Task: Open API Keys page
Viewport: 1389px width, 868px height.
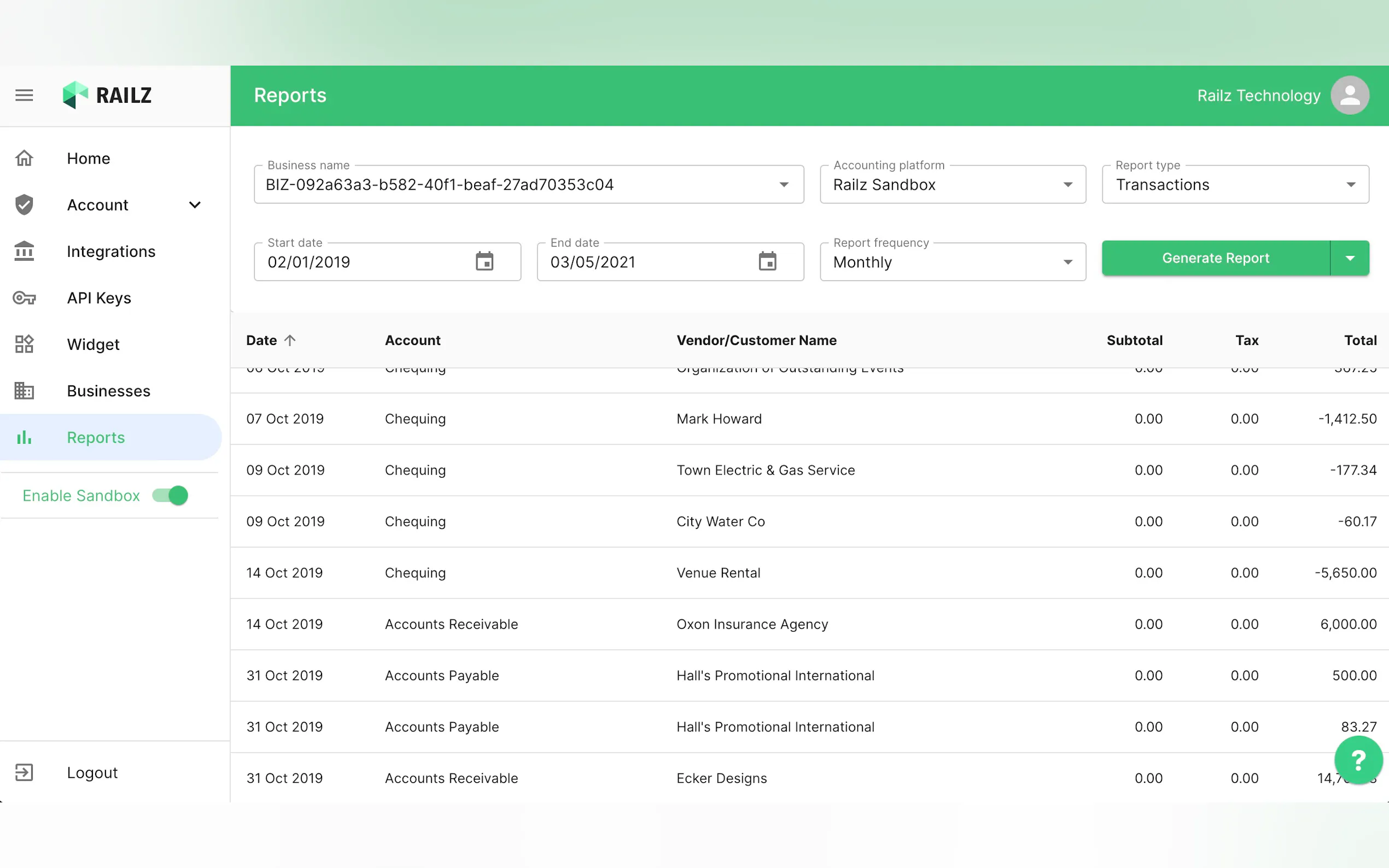Action: point(99,298)
